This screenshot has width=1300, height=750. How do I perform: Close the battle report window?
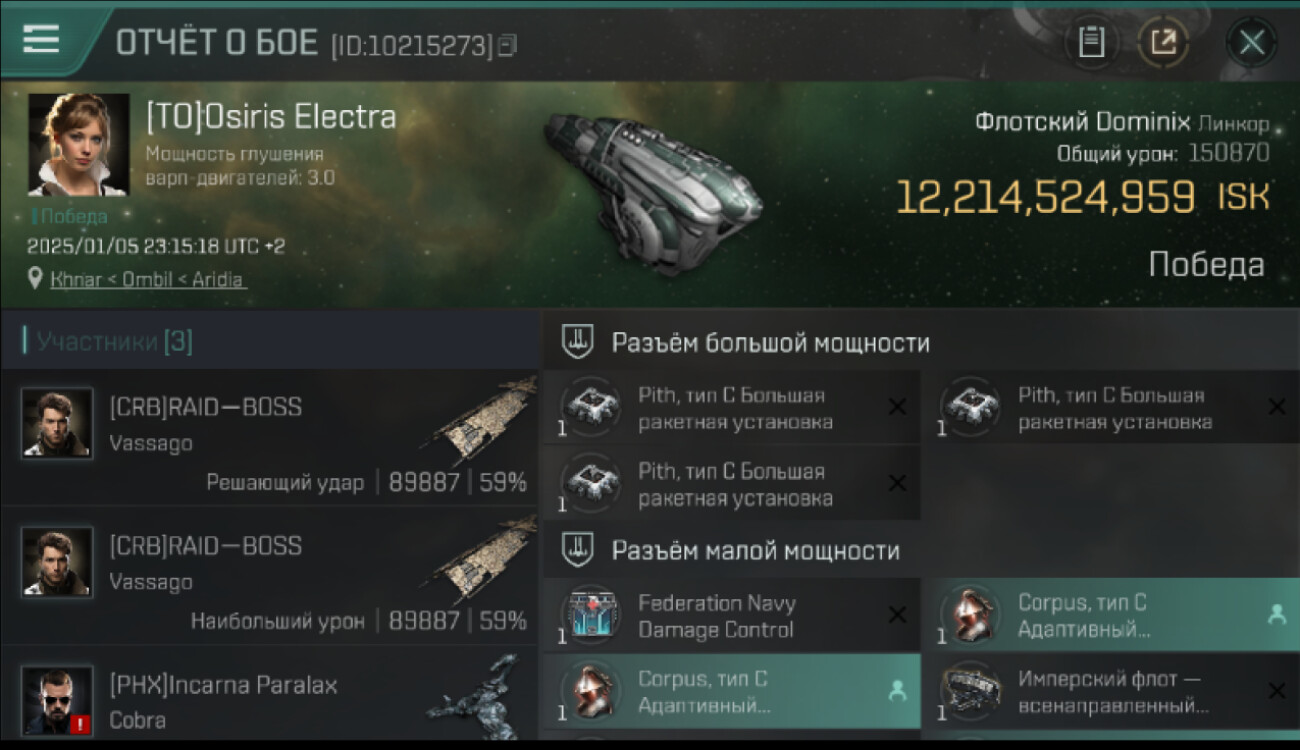[1251, 42]
